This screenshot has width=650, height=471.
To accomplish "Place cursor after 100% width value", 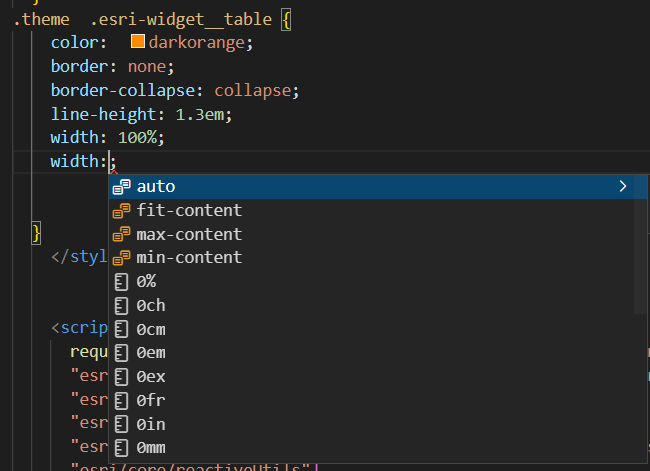I will 165,138.
